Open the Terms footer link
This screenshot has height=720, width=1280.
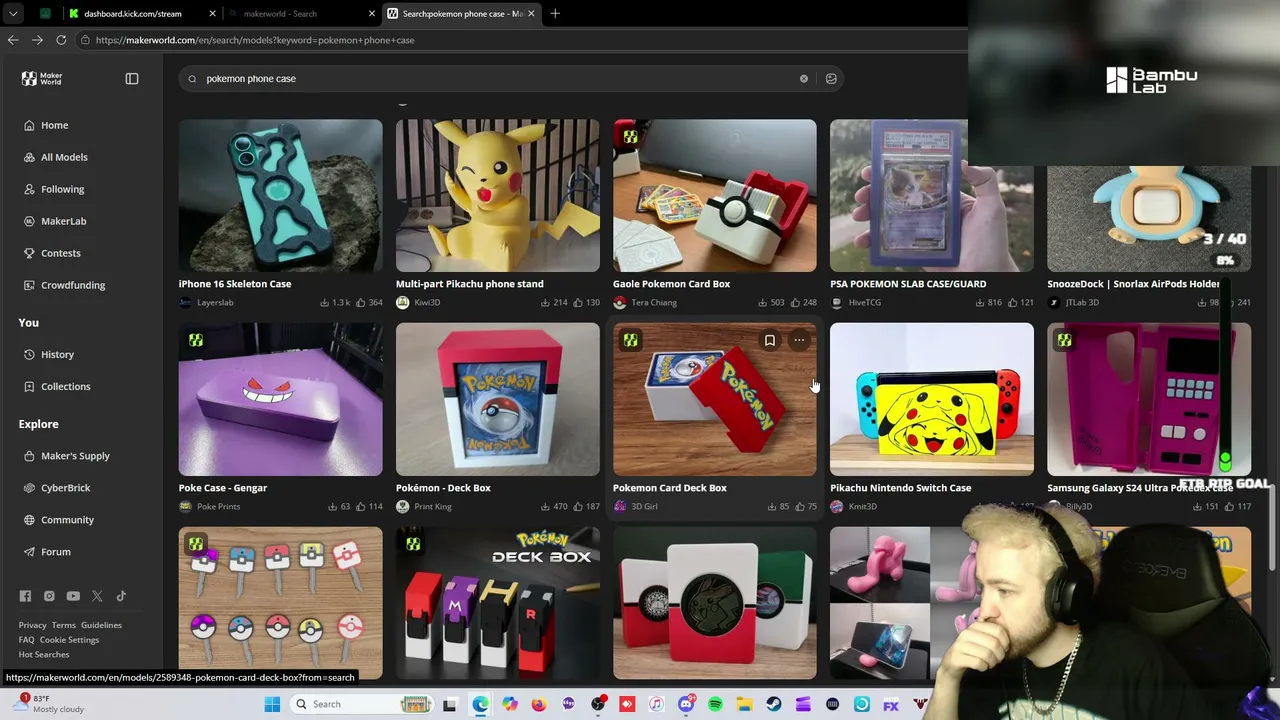coord(63,625)
